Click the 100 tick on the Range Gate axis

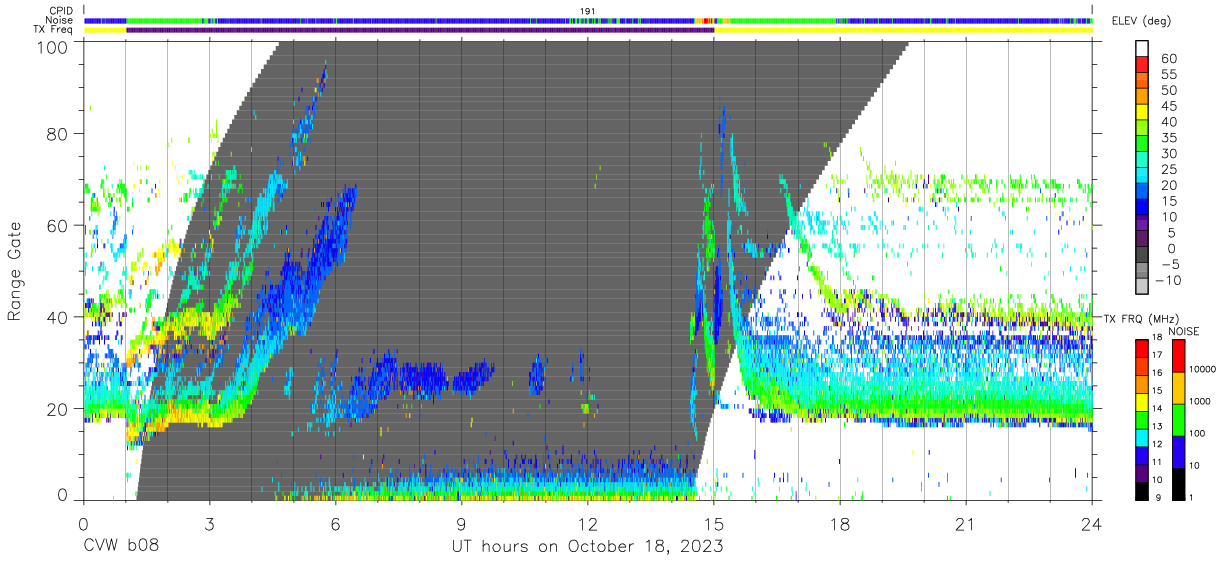pos(52,47)
